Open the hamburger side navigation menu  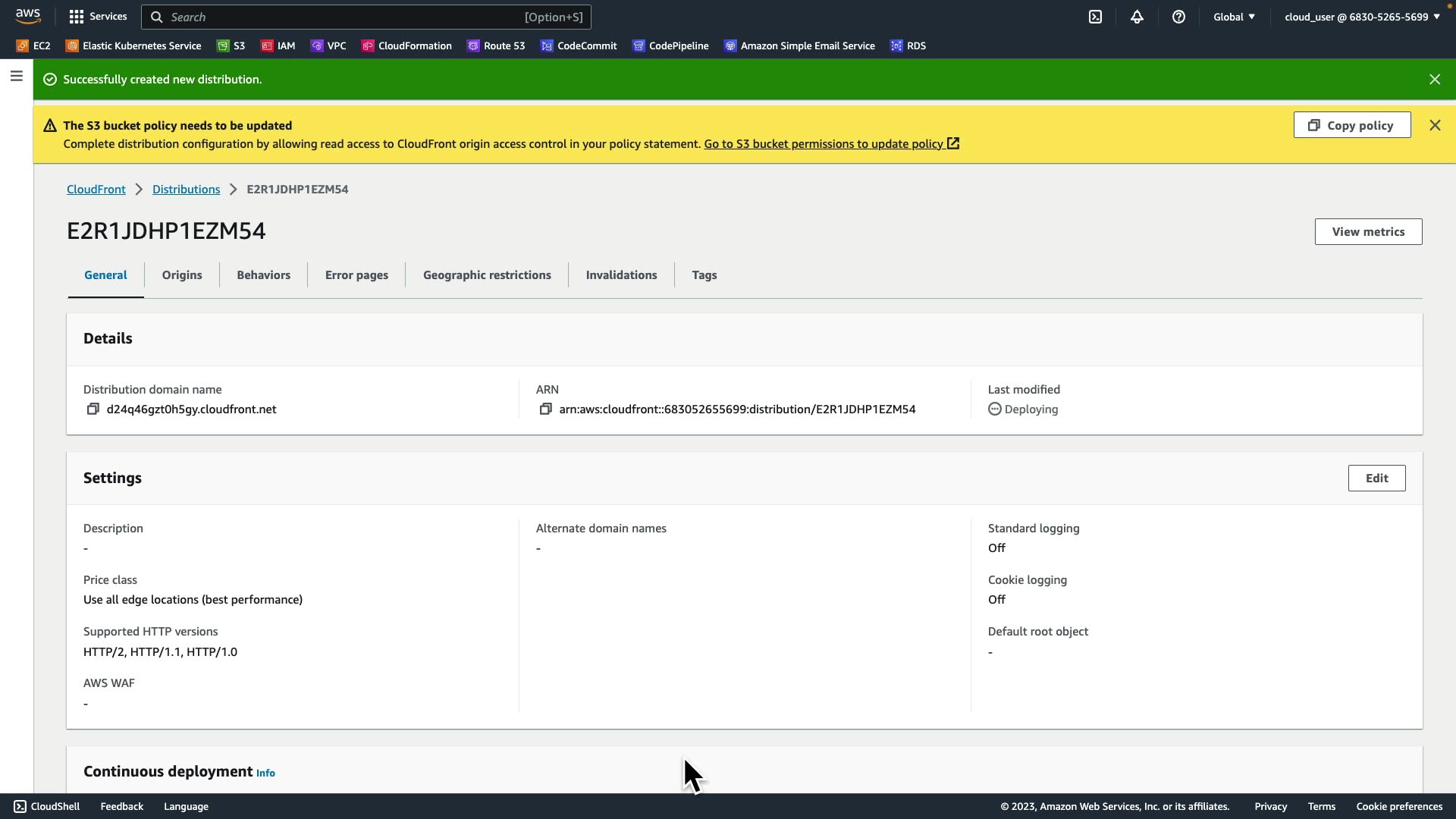click(16, 76)
